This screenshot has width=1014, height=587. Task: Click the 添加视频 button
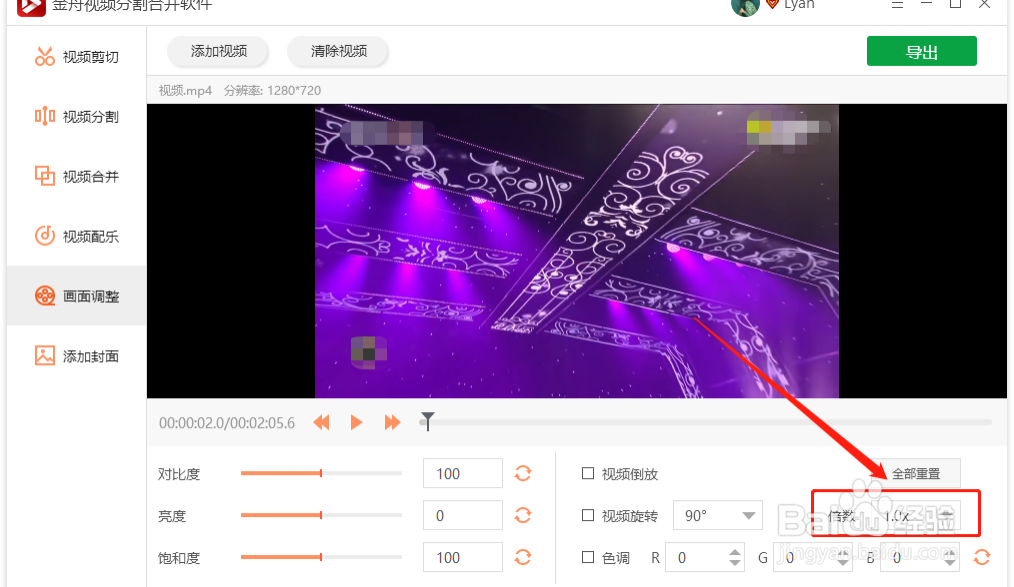click(x=219, y=51)
